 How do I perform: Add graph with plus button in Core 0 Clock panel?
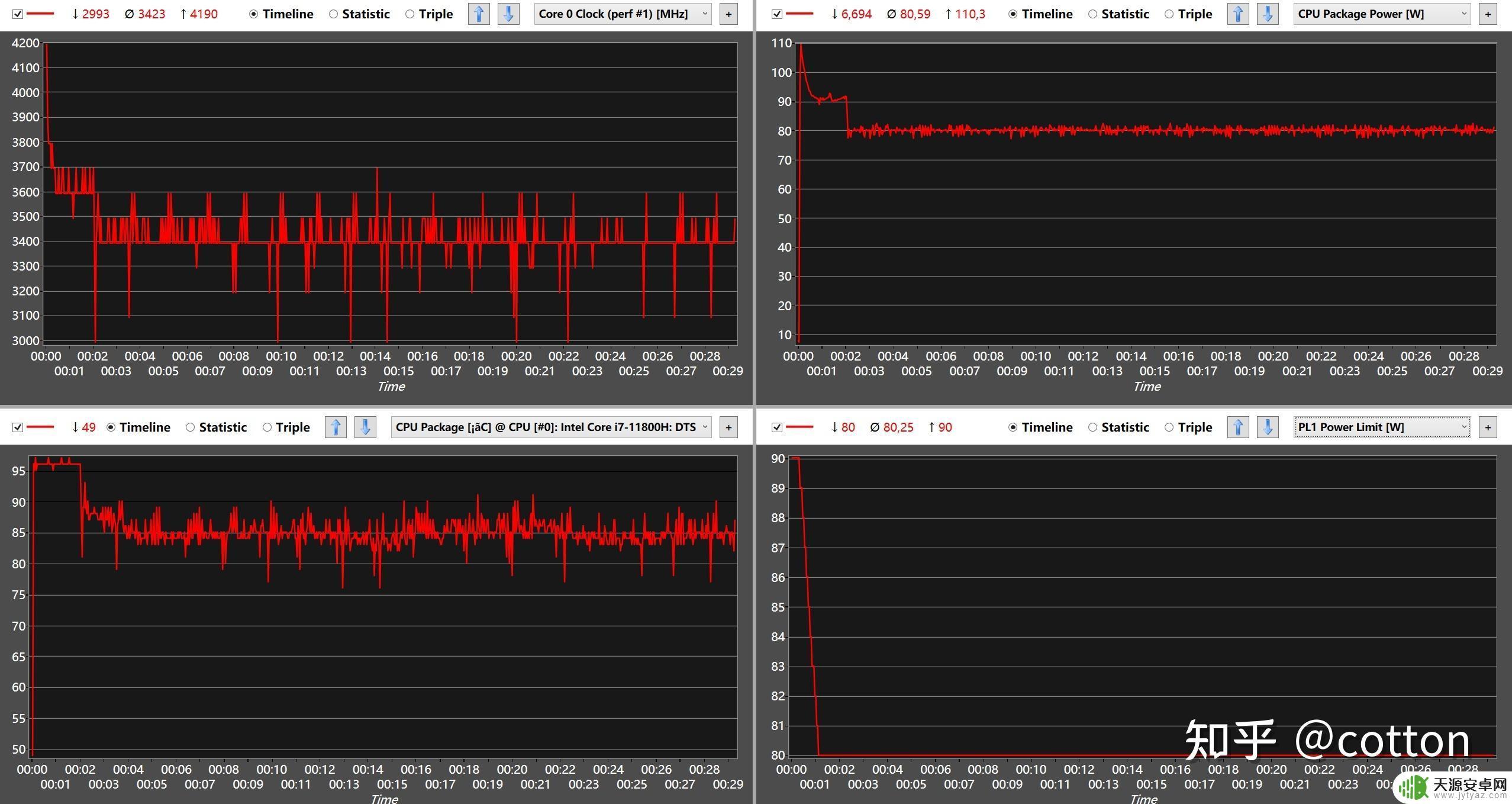coord(728,14)
